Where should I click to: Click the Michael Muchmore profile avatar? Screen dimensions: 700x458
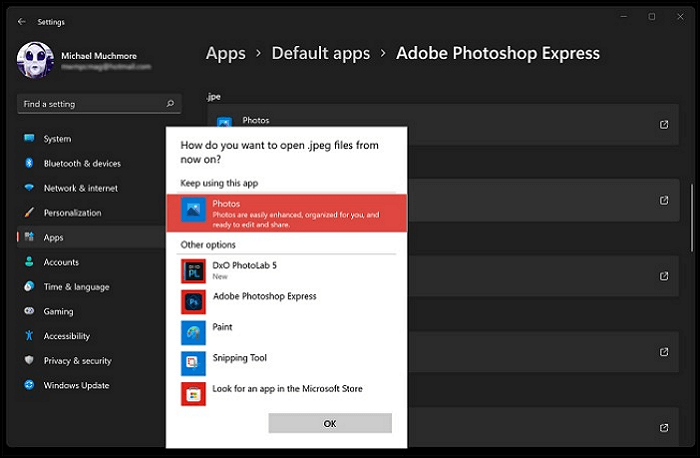35,60
